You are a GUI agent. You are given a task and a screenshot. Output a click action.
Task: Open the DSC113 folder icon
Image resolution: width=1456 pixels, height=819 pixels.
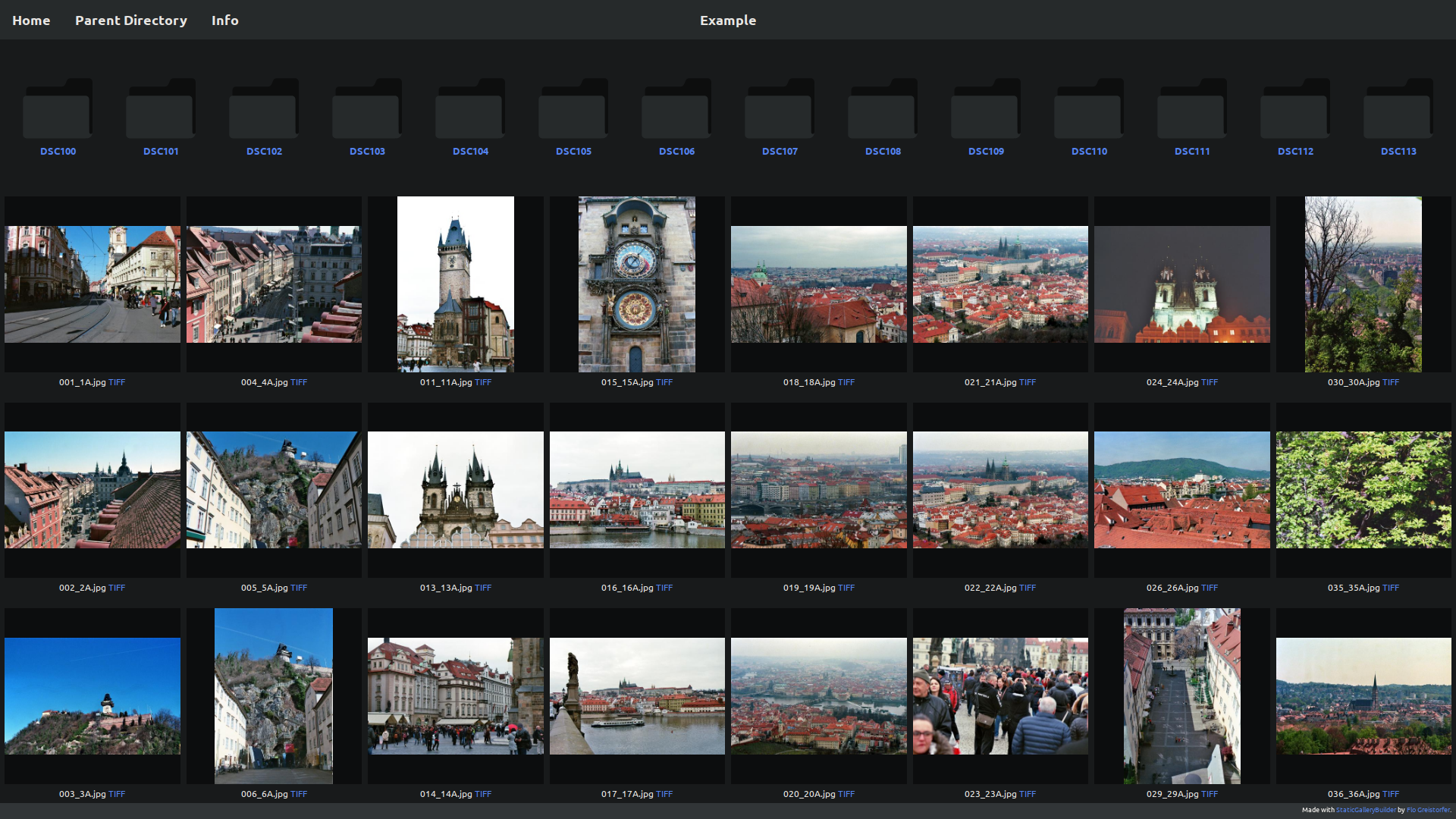click(x=1398, y=109)
